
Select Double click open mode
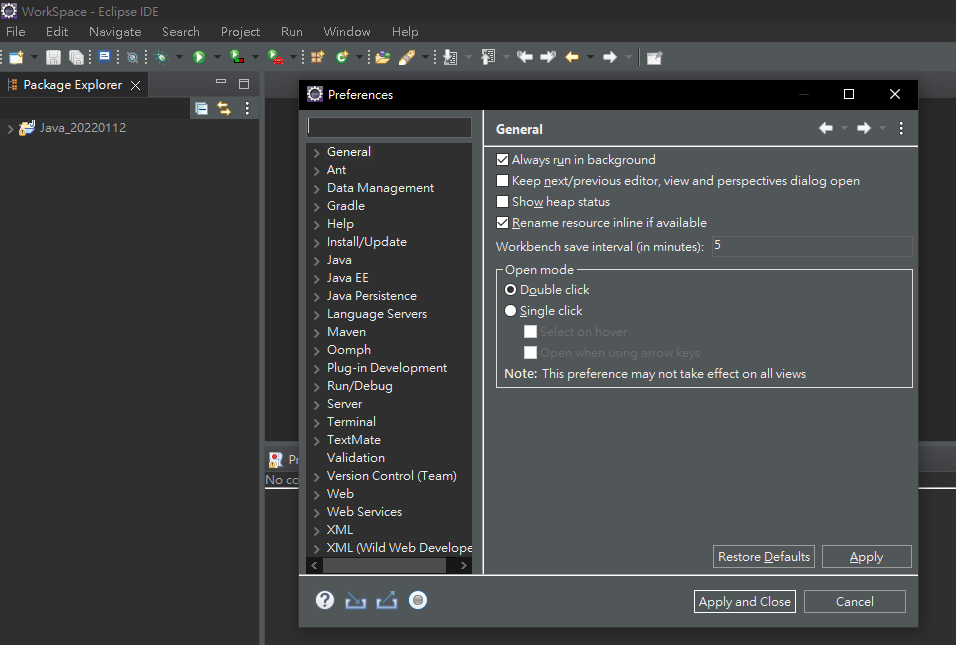coord(510,290)
